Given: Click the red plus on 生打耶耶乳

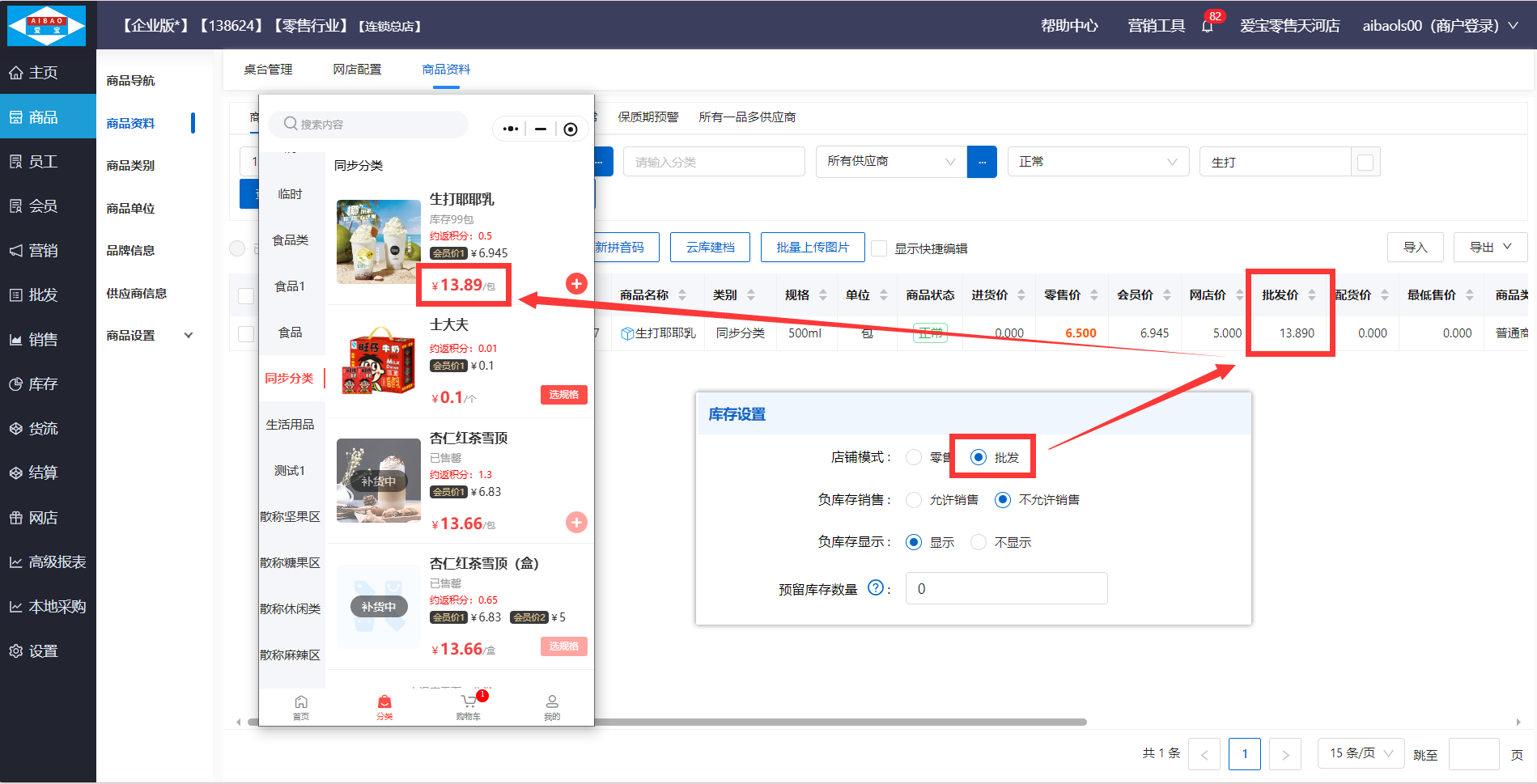Looking at the screenshot, I should click(575, 283).
